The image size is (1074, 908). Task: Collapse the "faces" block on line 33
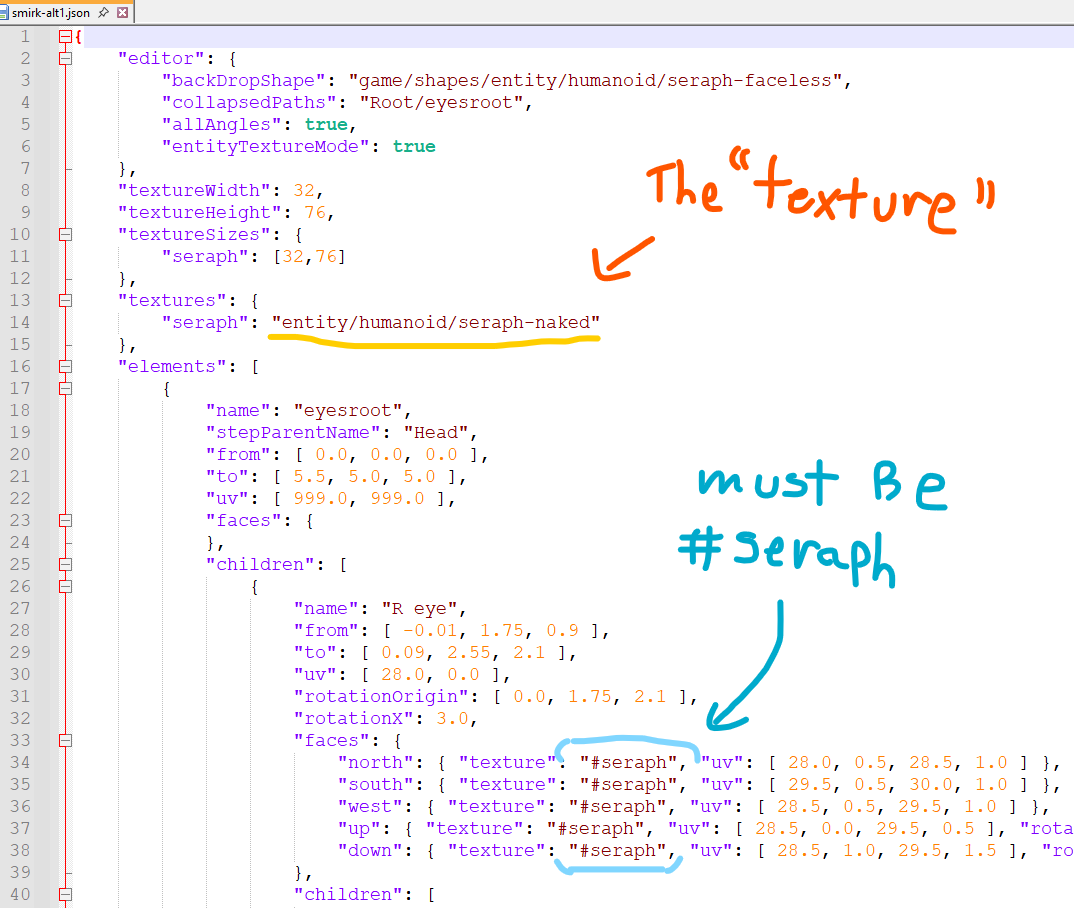pos(66,741)
